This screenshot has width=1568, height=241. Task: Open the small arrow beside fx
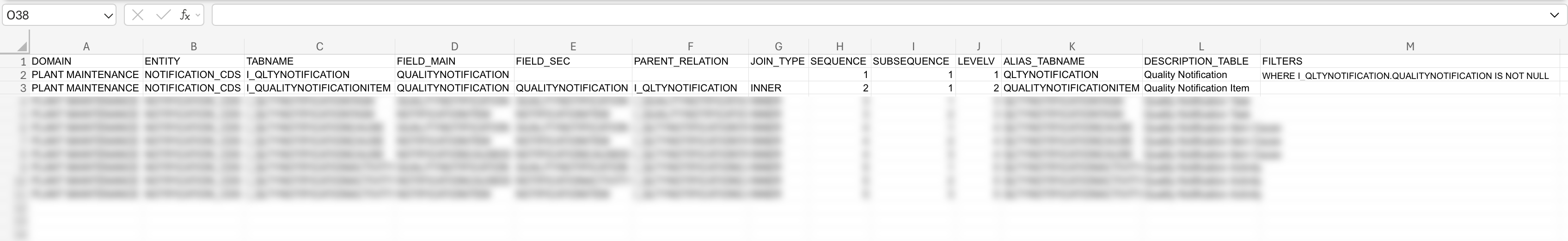click(x=198, y=15)
